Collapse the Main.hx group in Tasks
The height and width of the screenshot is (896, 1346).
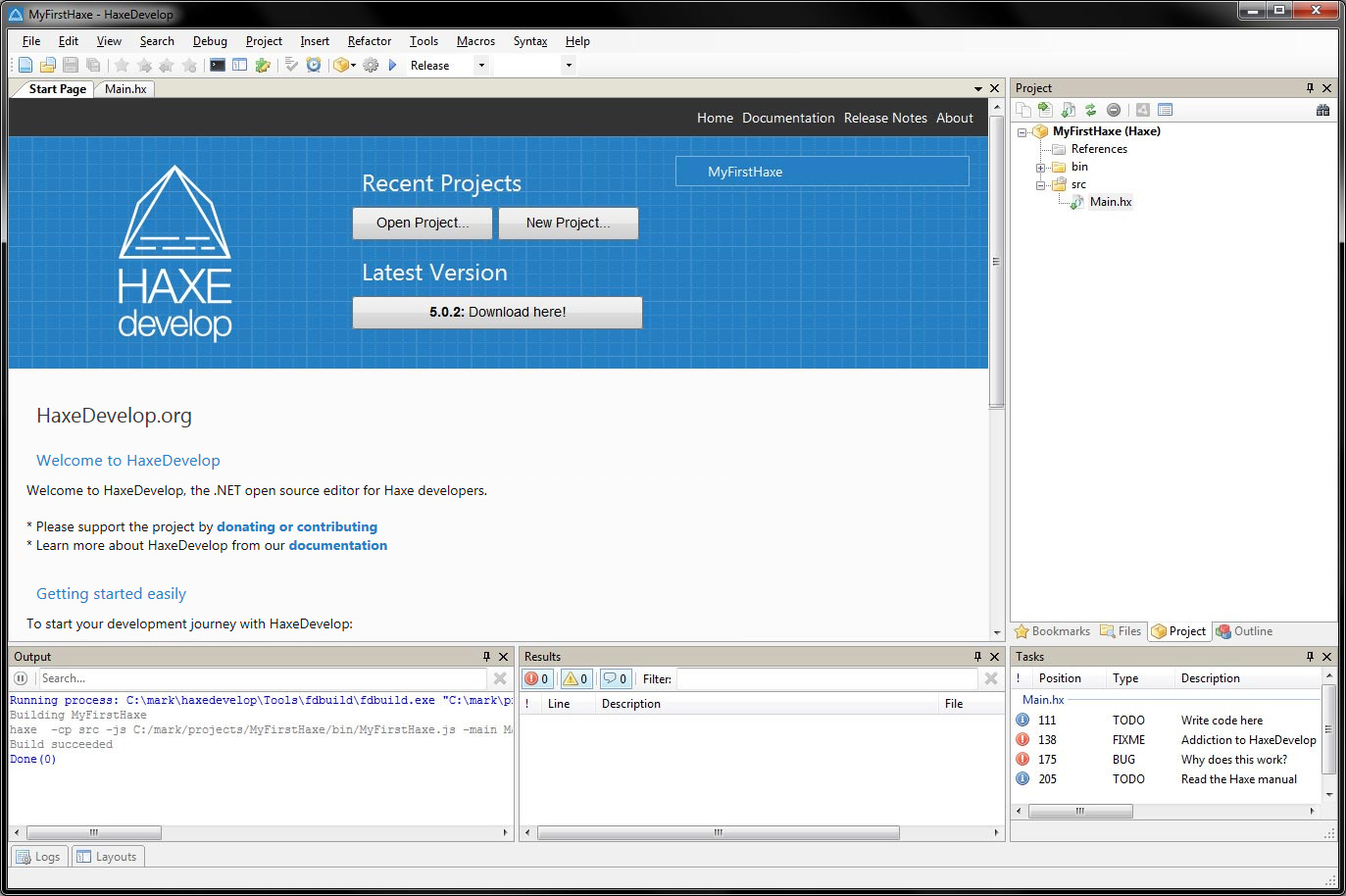pos(1043,700)
